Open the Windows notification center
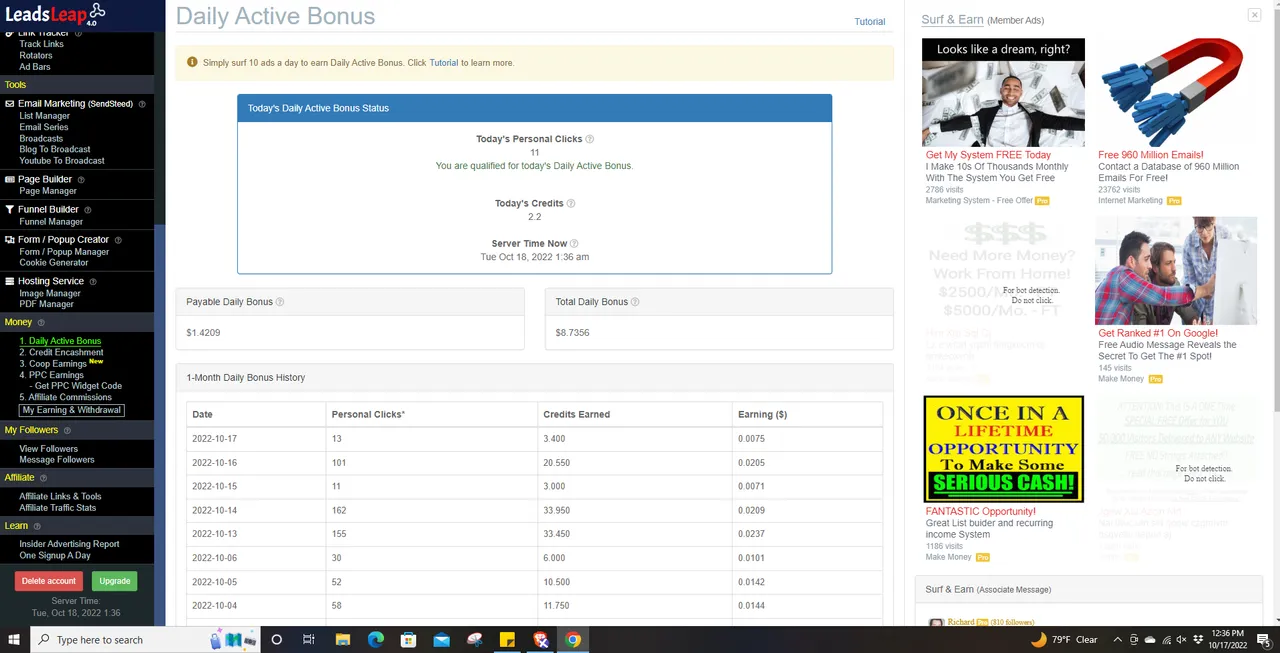 (1263, 640)
